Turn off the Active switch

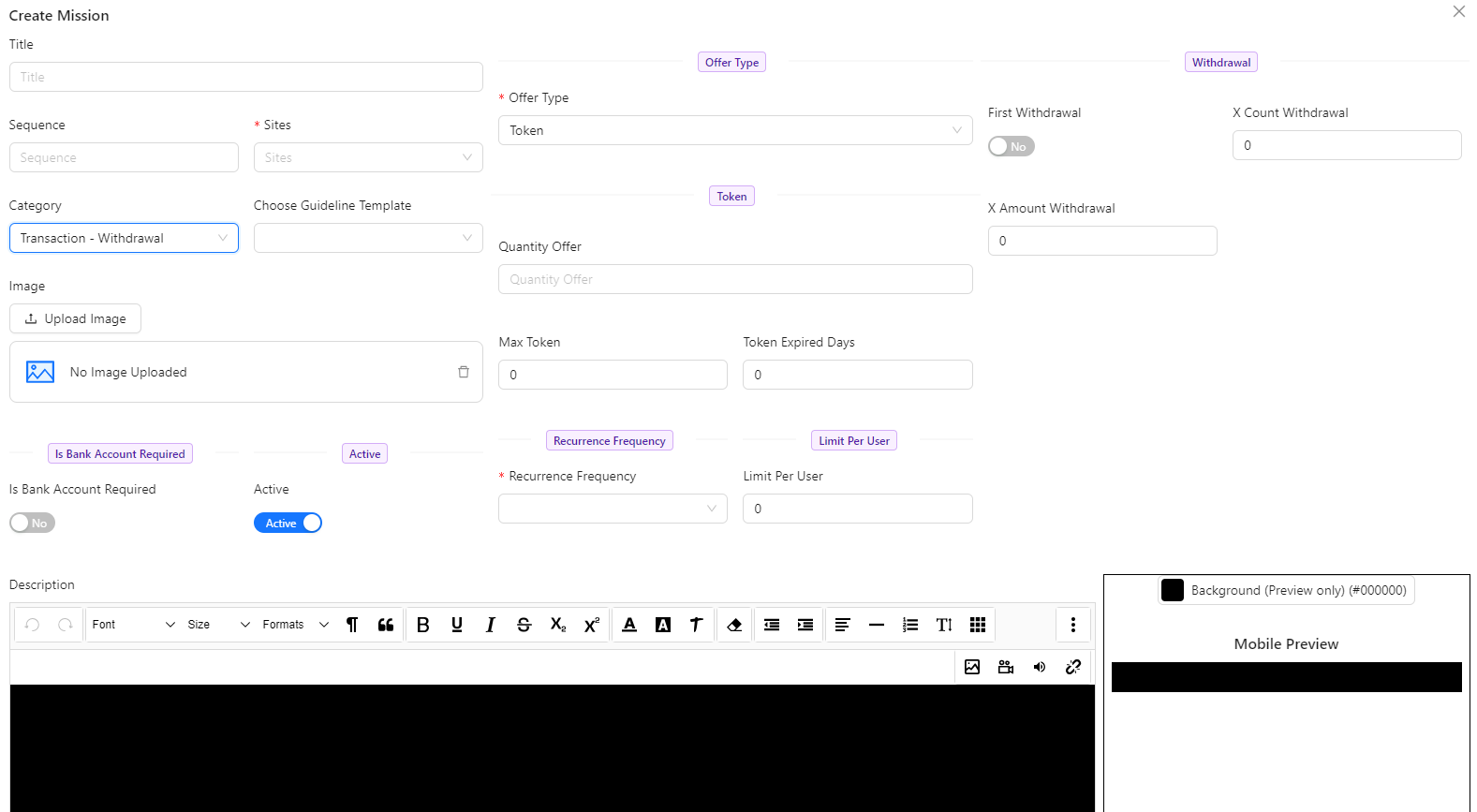[288, 523]
